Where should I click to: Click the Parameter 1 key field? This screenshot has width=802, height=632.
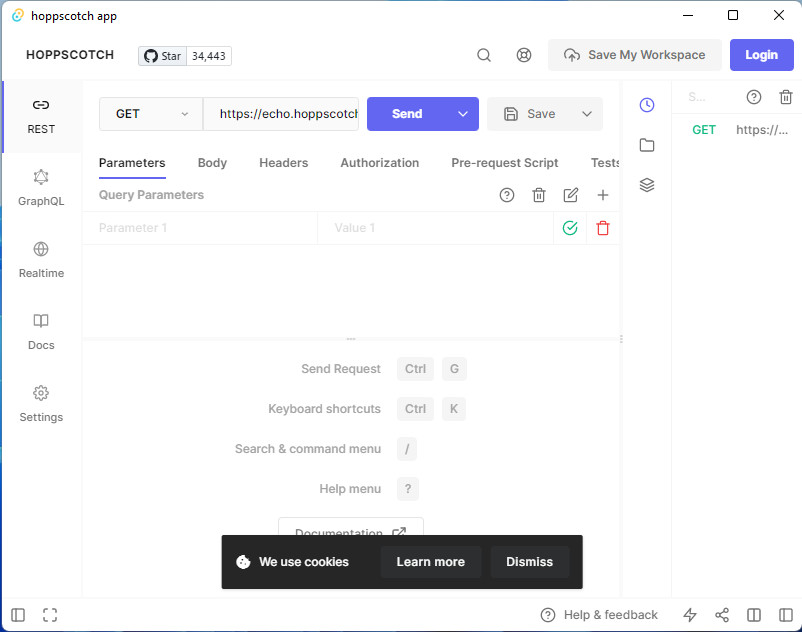pyautogui.click(x=200, y=228)
